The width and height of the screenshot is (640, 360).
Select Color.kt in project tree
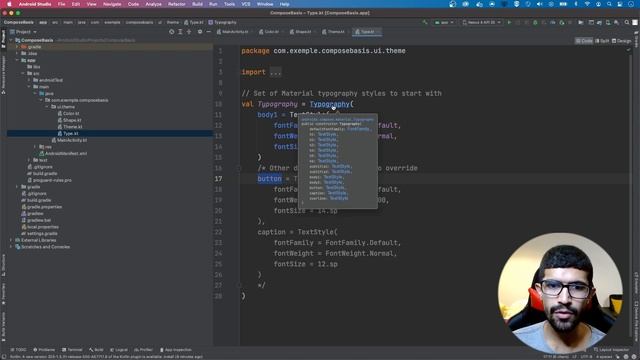(x=69, y=113)
